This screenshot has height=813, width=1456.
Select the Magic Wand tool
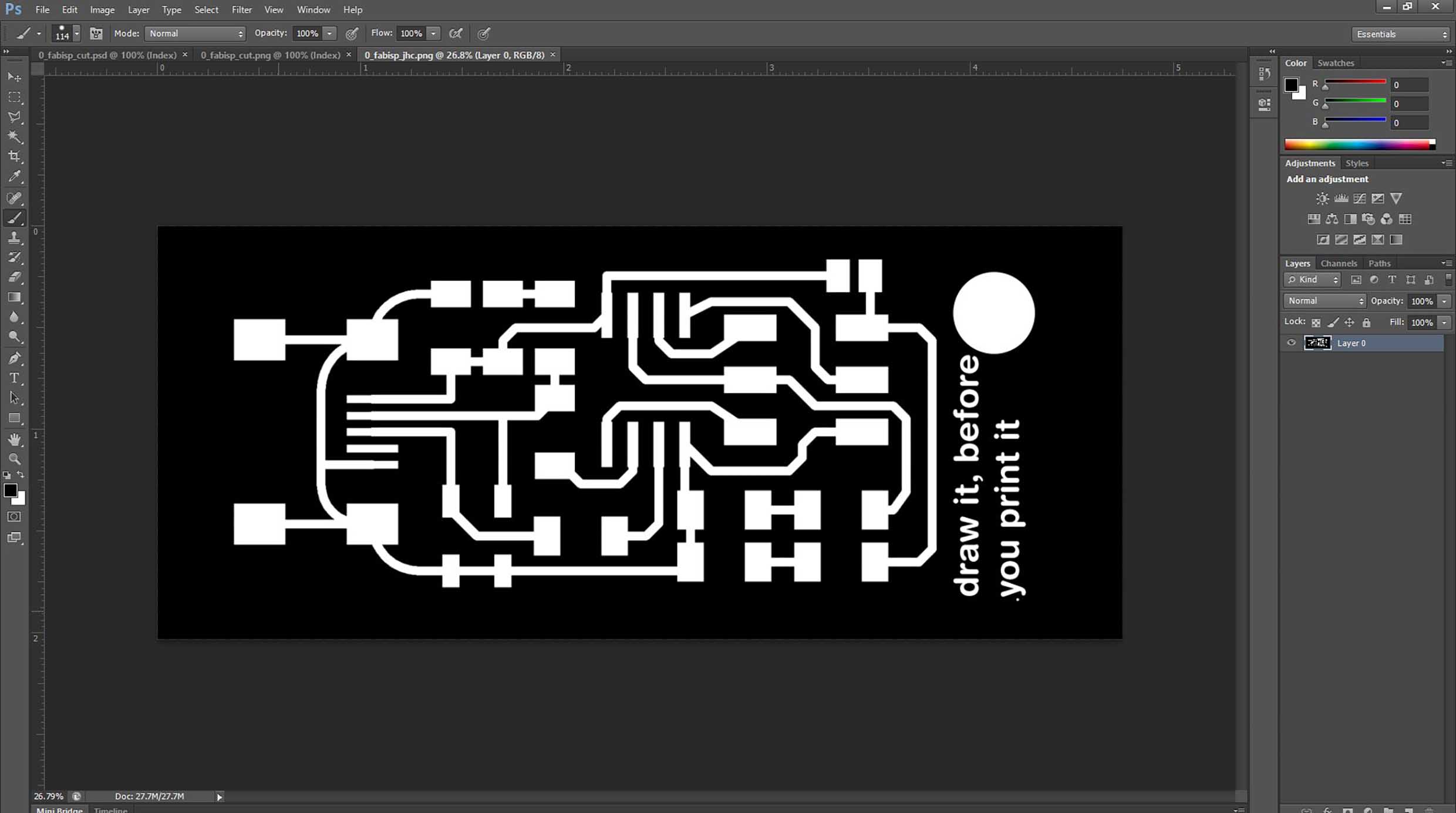[x=15, y=137]
